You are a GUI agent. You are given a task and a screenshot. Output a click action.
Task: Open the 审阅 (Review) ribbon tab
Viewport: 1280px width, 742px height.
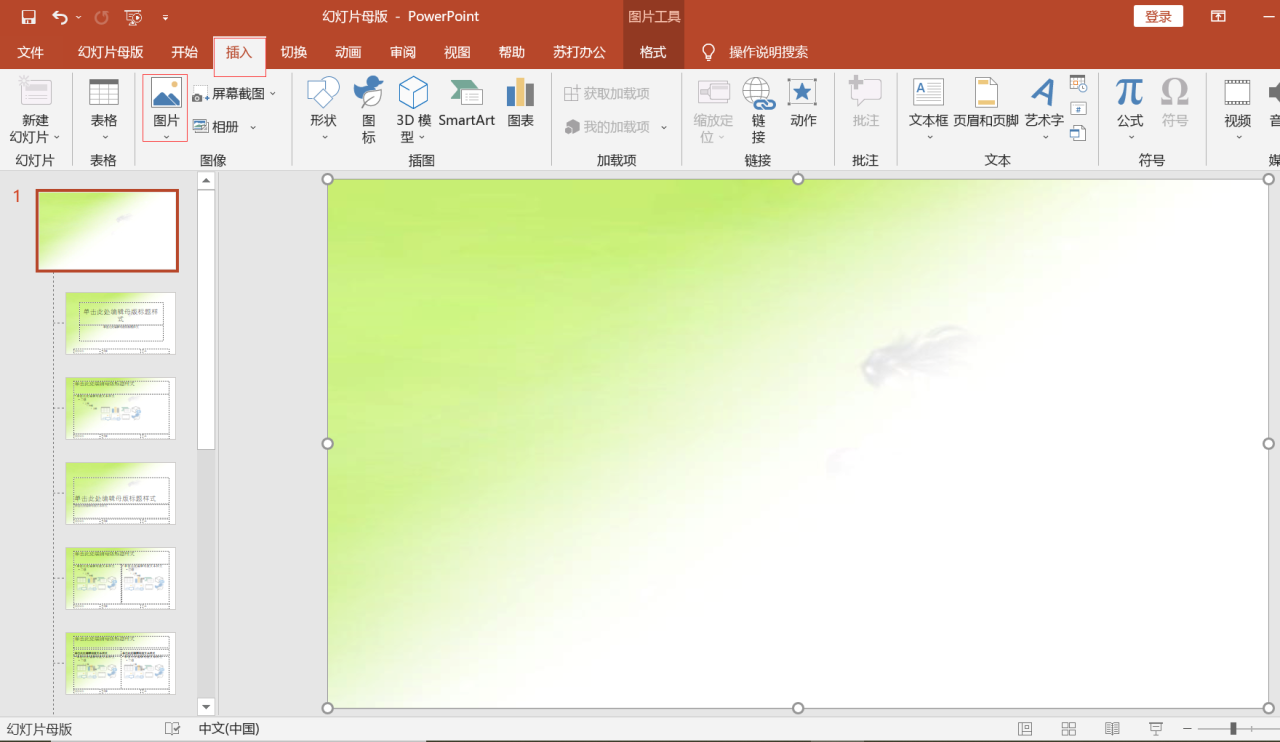click(x=402, y=52)
